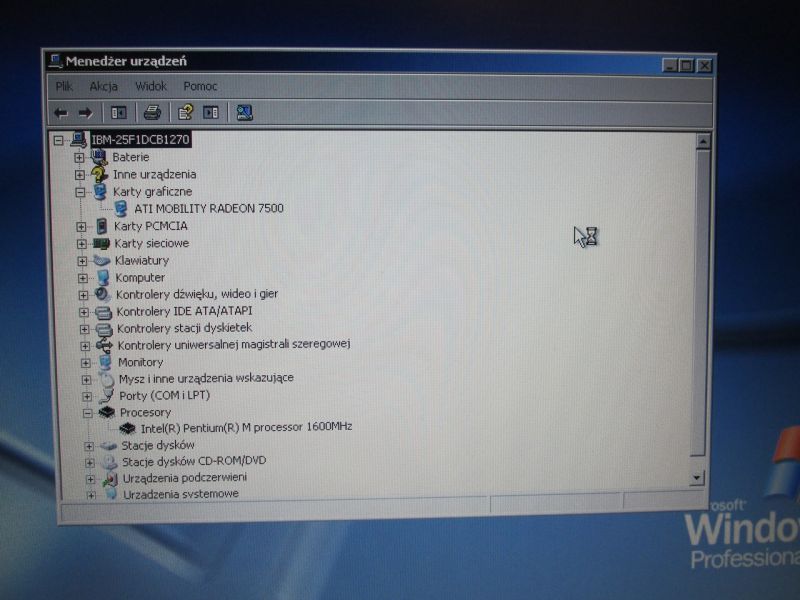Image resolution: width=800 pixels, height=600 pixels.
Task: Select the Karty graficzne display icon
Action: tap(100, 191)
